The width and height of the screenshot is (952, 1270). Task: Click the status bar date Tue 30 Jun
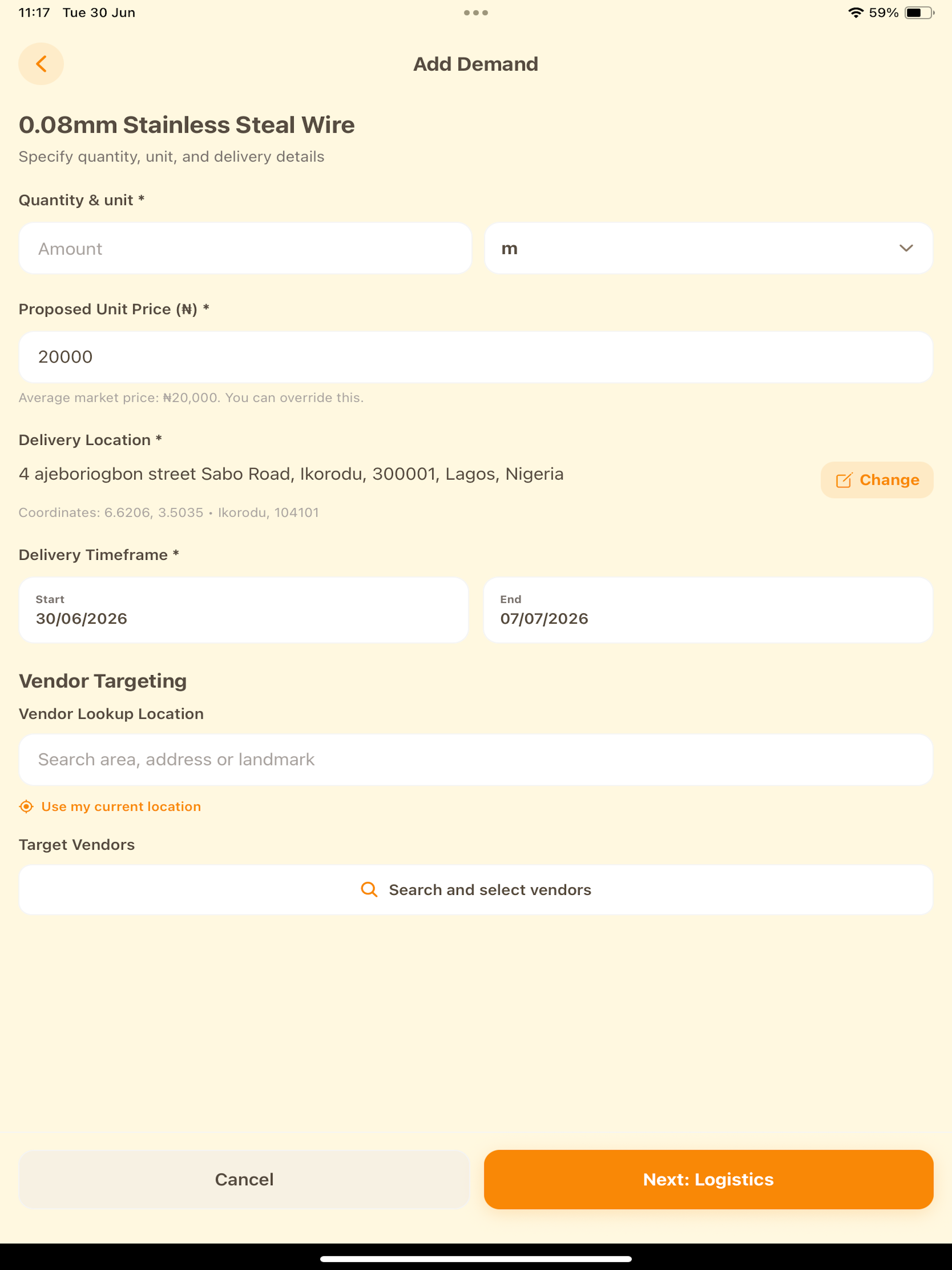(x=99, y=12)
